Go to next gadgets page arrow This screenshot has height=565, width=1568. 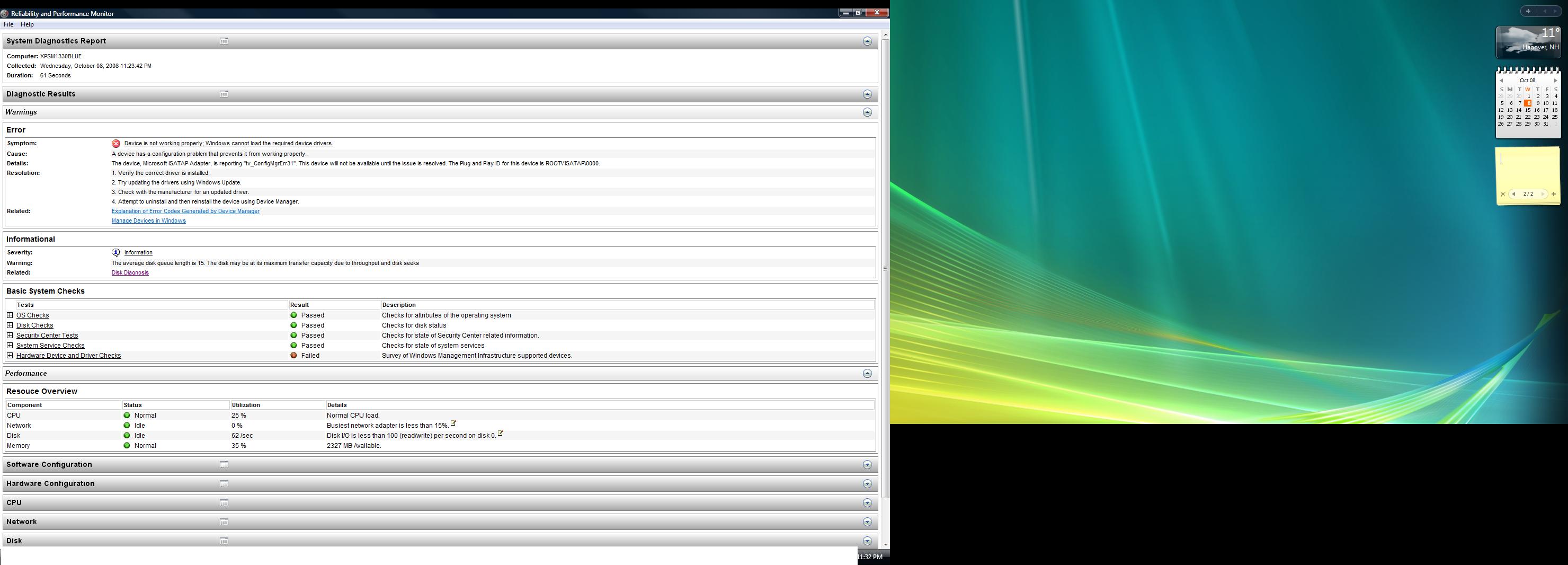click(x=1555, y=11)
